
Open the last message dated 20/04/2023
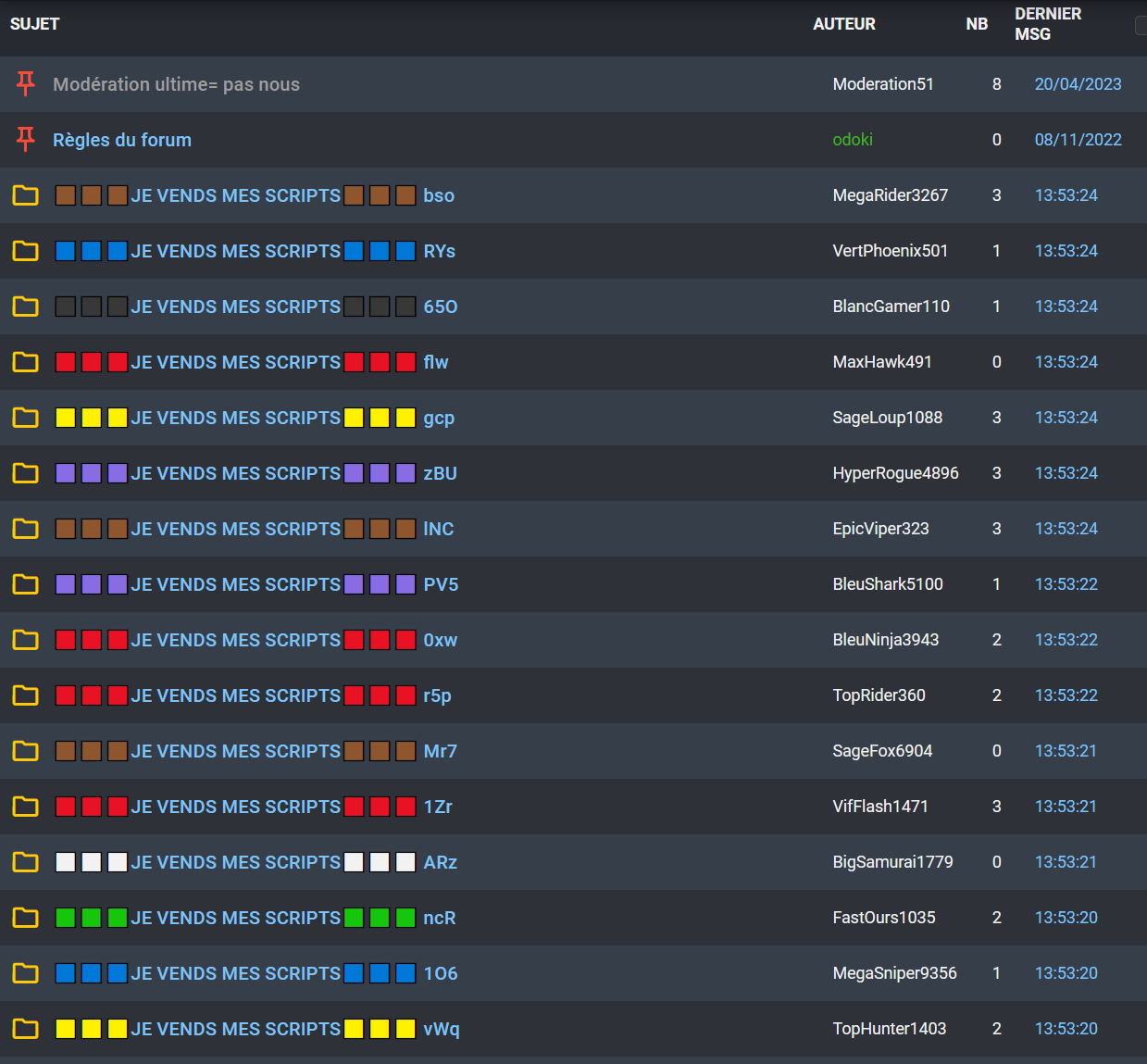click(1078, 84)
